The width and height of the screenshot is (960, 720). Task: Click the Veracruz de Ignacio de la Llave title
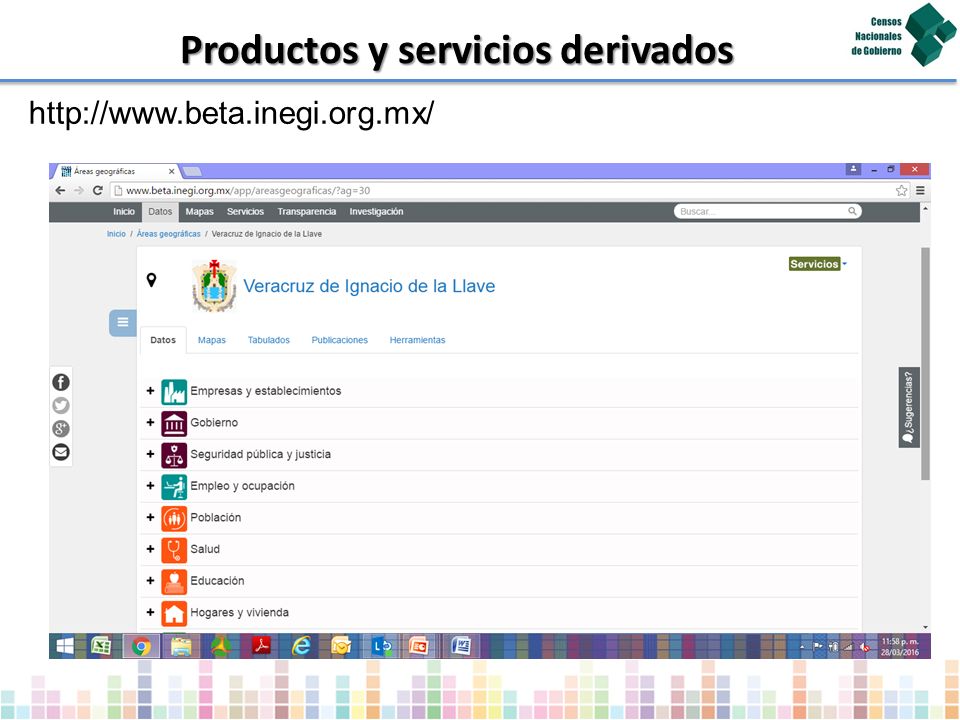click(369, 286)
